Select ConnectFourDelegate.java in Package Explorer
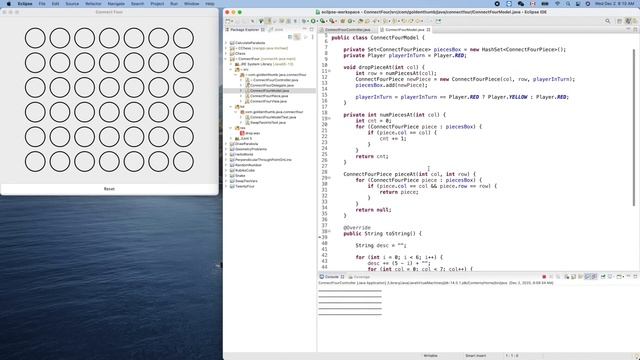The width and height of the screenshot is (640, 360). click(x=271, y=85)
